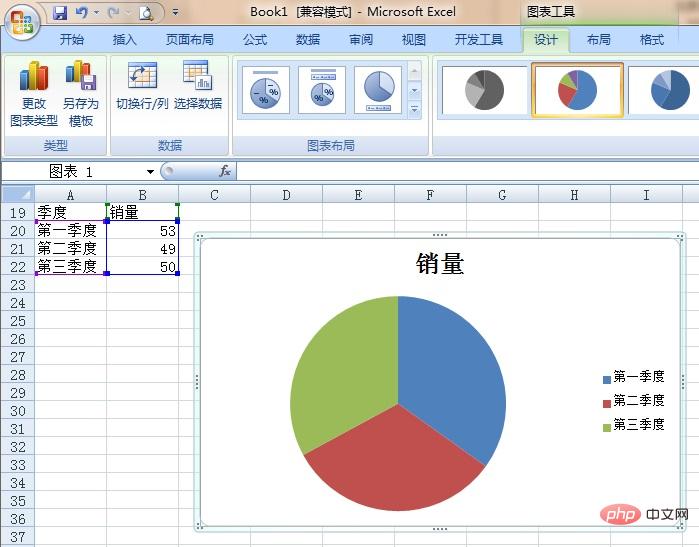Open the undo history dropdown arrow
Screen dimensions: 699x547
click(96, 12)
